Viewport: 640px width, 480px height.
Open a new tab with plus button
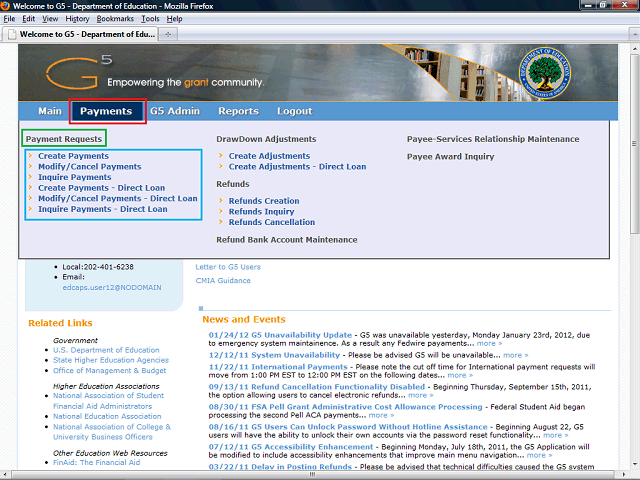[x=168, y=34]
